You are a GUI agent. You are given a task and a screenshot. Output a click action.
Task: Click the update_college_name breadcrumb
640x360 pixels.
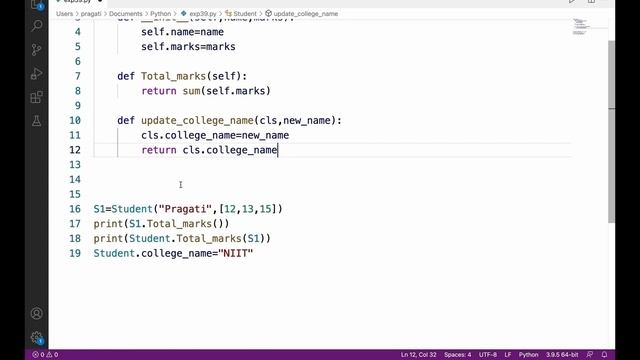pyautogui.click(x=302, y=14)
